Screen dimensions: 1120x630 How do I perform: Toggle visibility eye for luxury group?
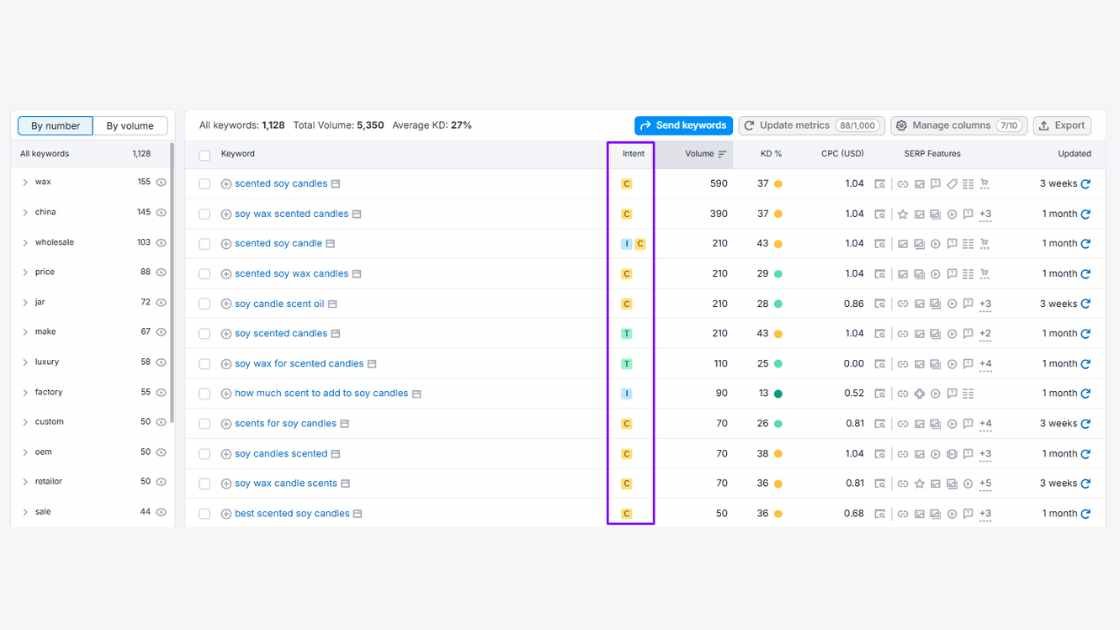(161, 362)
